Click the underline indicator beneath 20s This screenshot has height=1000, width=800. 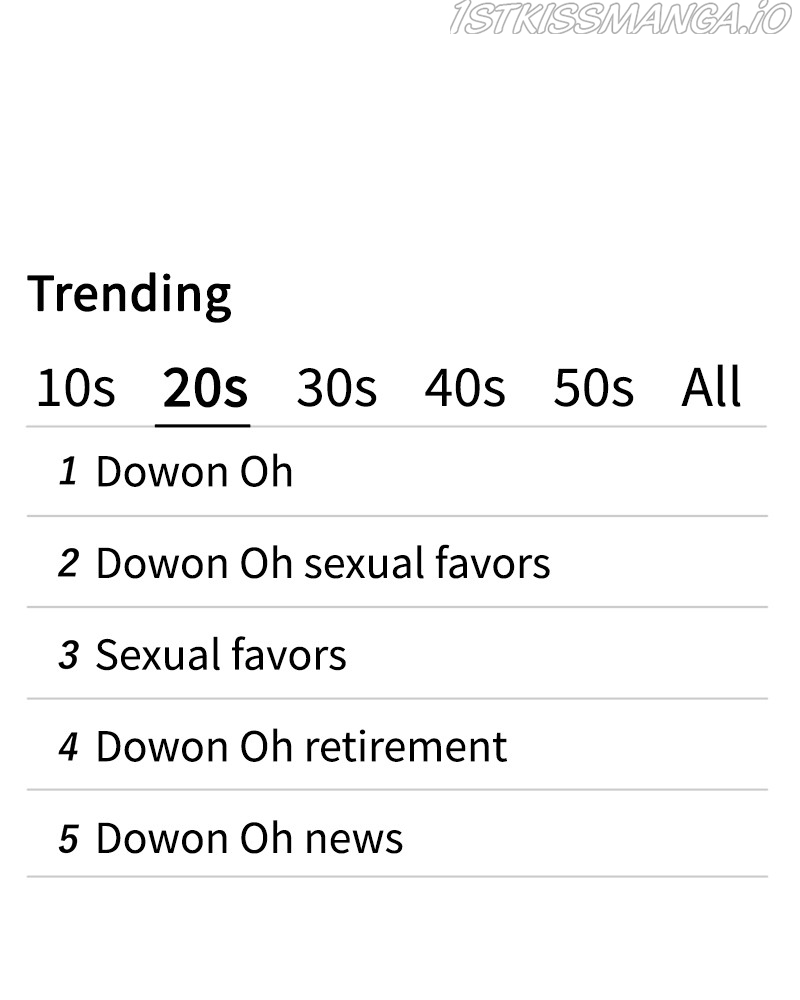203,425
